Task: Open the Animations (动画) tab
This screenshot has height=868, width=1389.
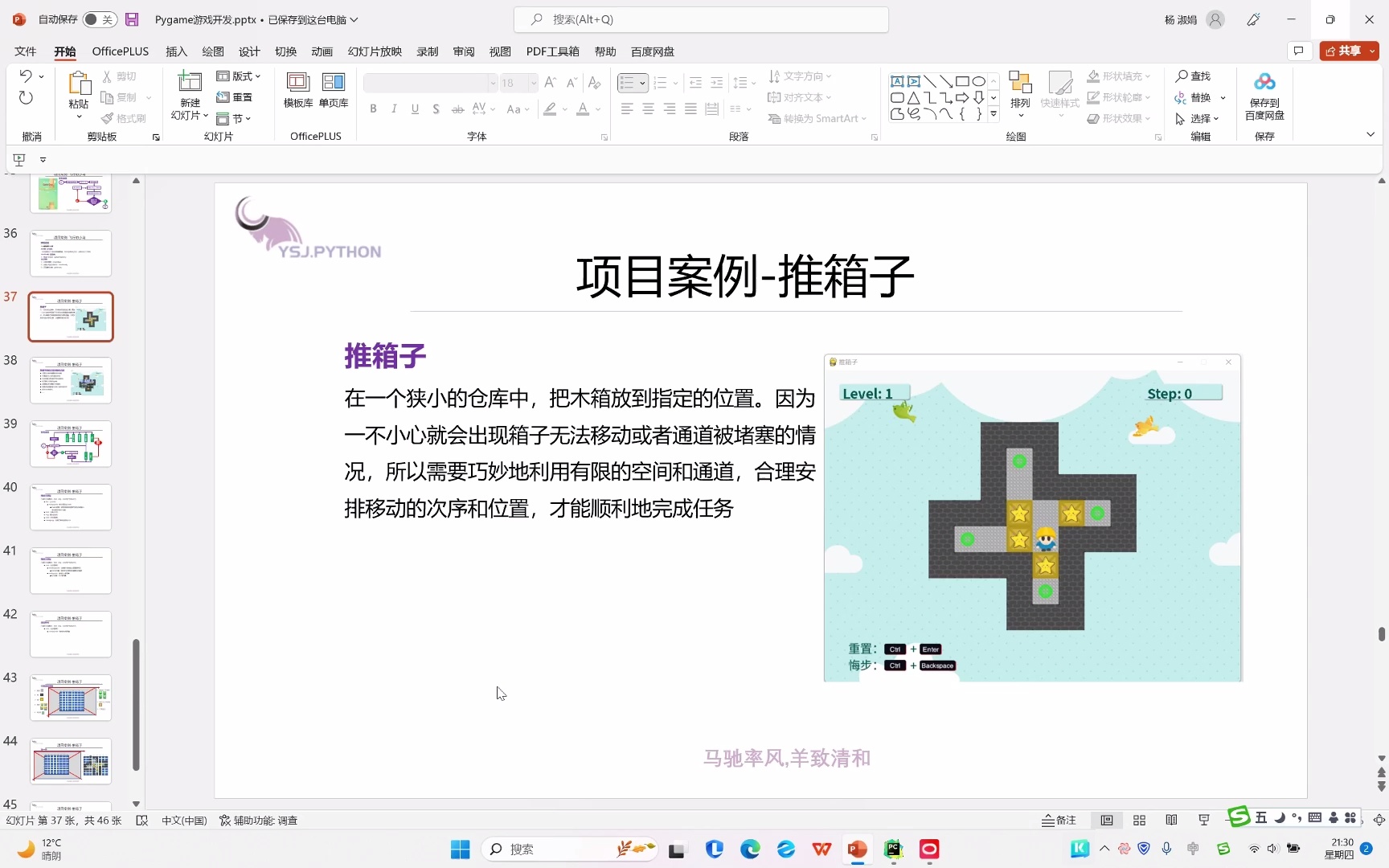Action: (x=322, y=51)
